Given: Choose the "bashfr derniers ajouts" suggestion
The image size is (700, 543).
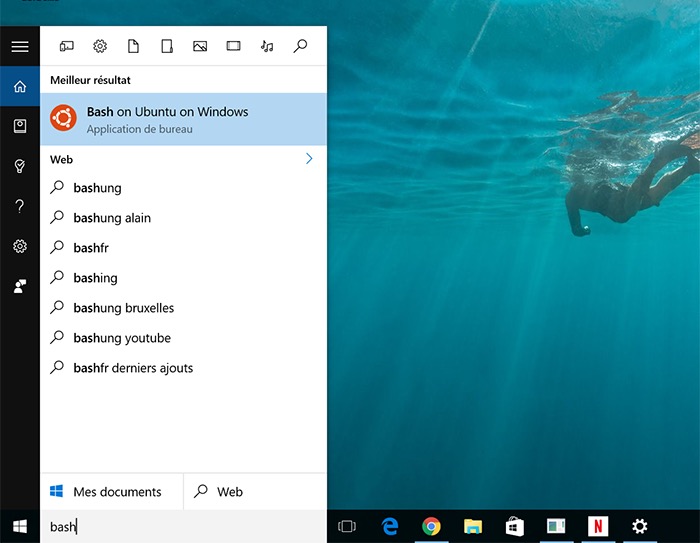Looking at the screenshot, I should click(133, 368).
